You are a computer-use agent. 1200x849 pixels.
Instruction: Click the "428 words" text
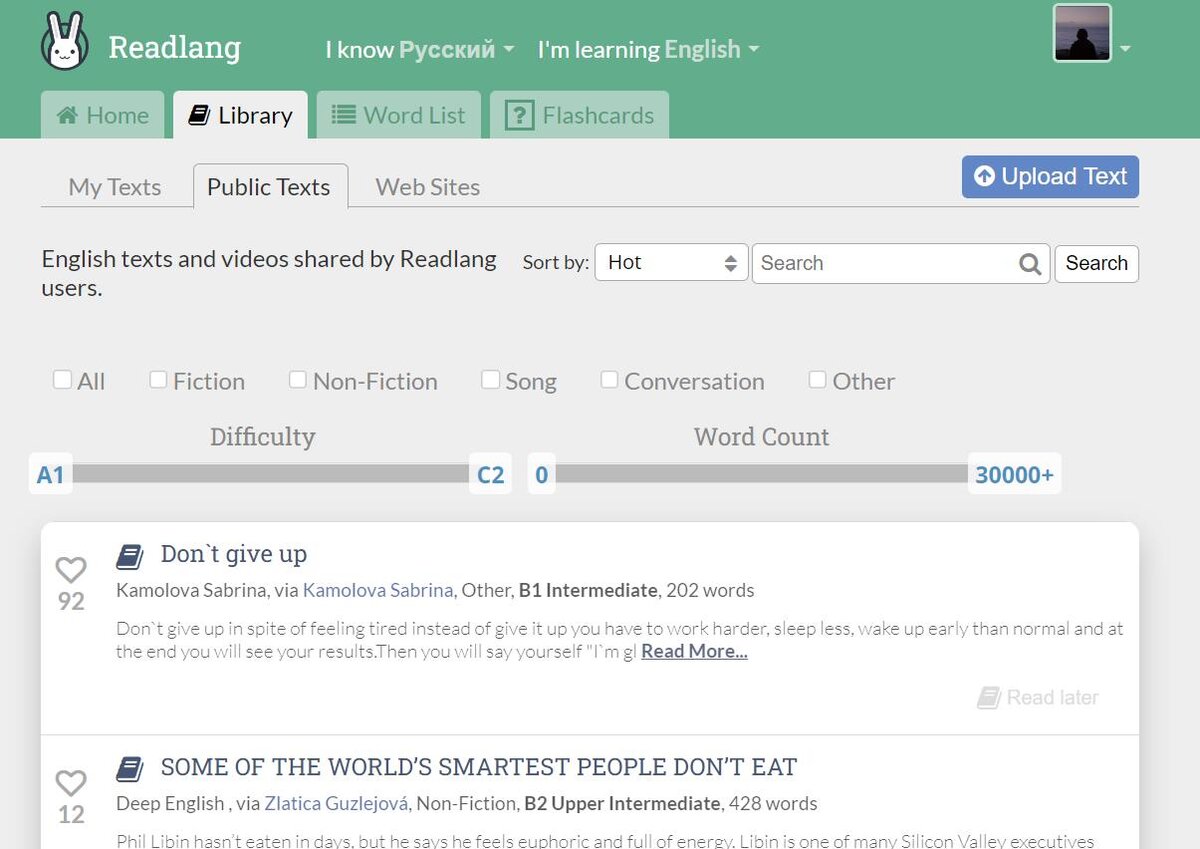coord(773,803)
